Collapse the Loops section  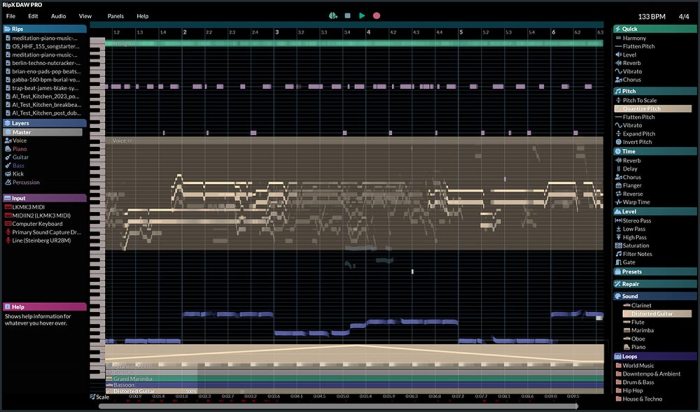tap(654, 357)
